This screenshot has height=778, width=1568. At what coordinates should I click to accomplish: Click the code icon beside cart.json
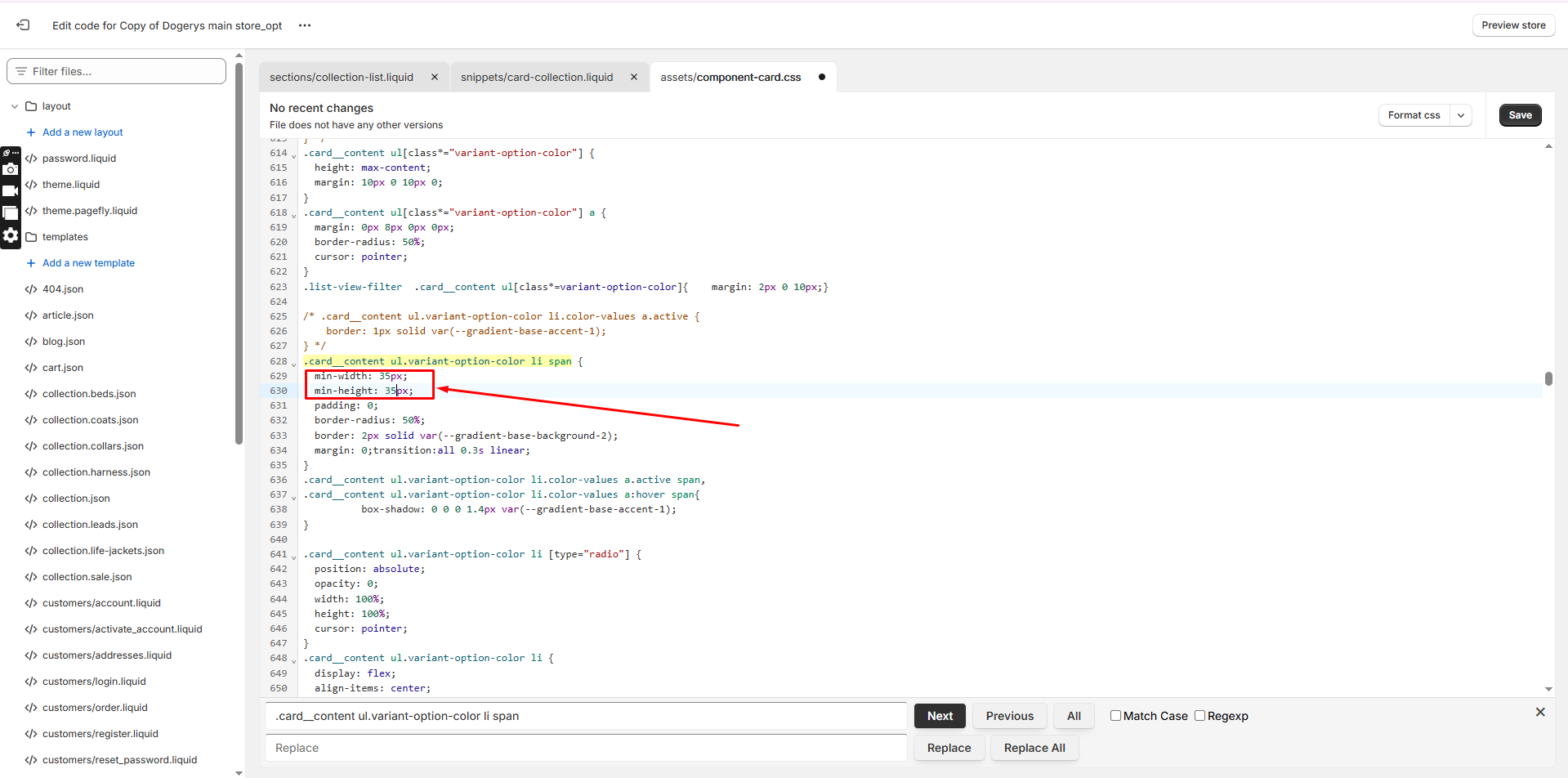31,368
